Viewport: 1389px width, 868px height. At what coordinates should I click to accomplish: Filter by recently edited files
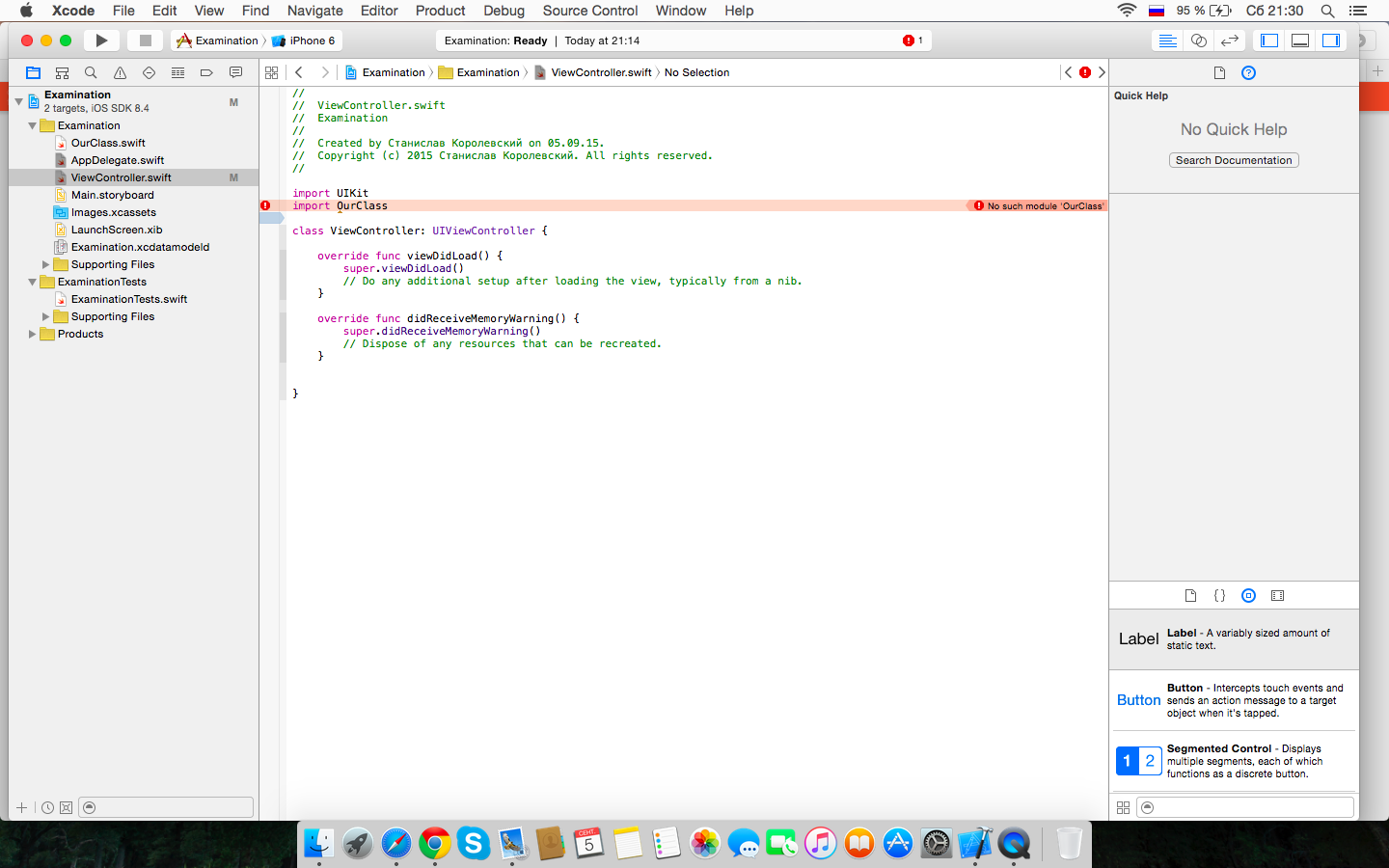[x=47, y=807]
